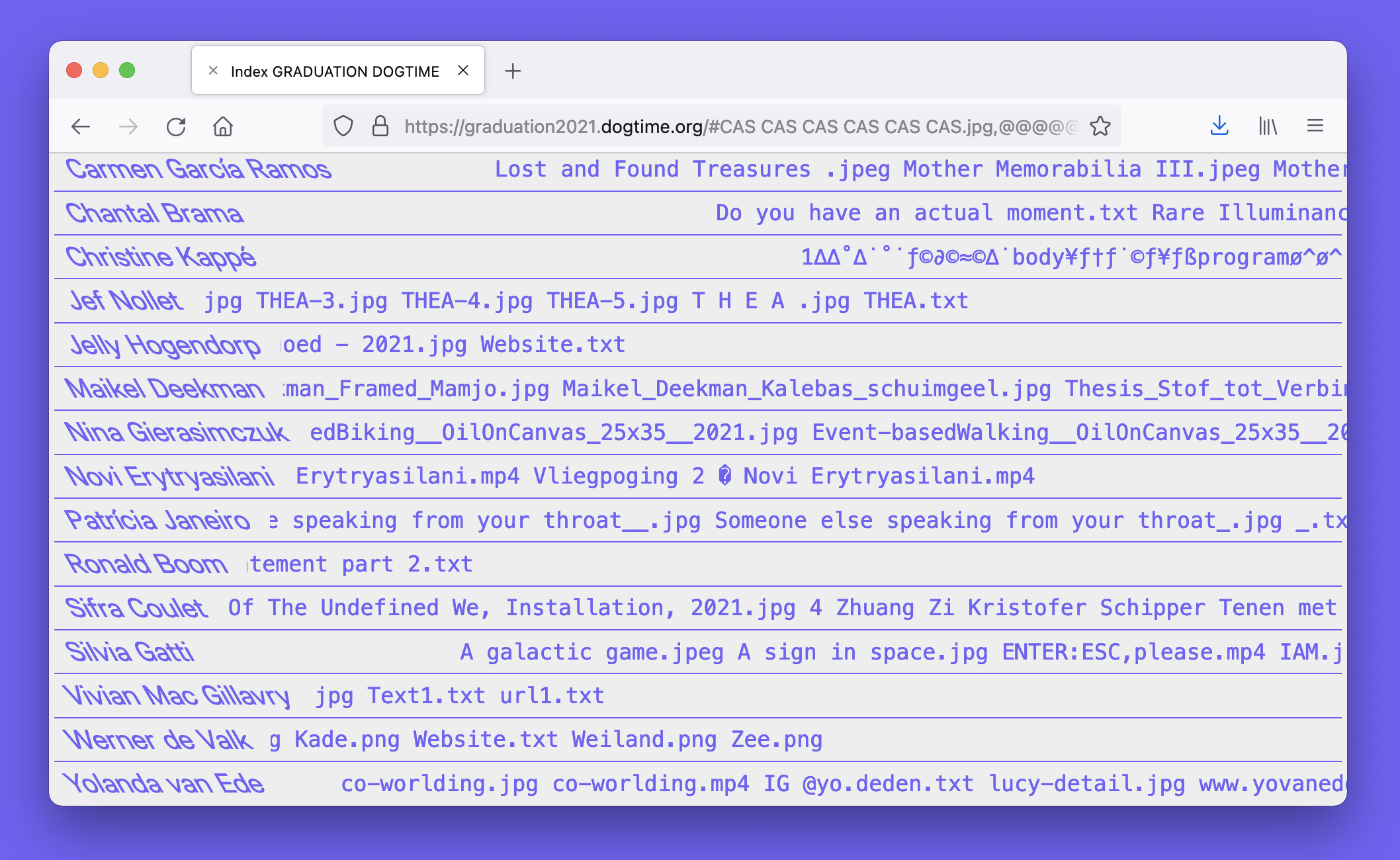Screen dimensions: 1400x860
Task: Show site security padlock info
Action: point(380,126)
